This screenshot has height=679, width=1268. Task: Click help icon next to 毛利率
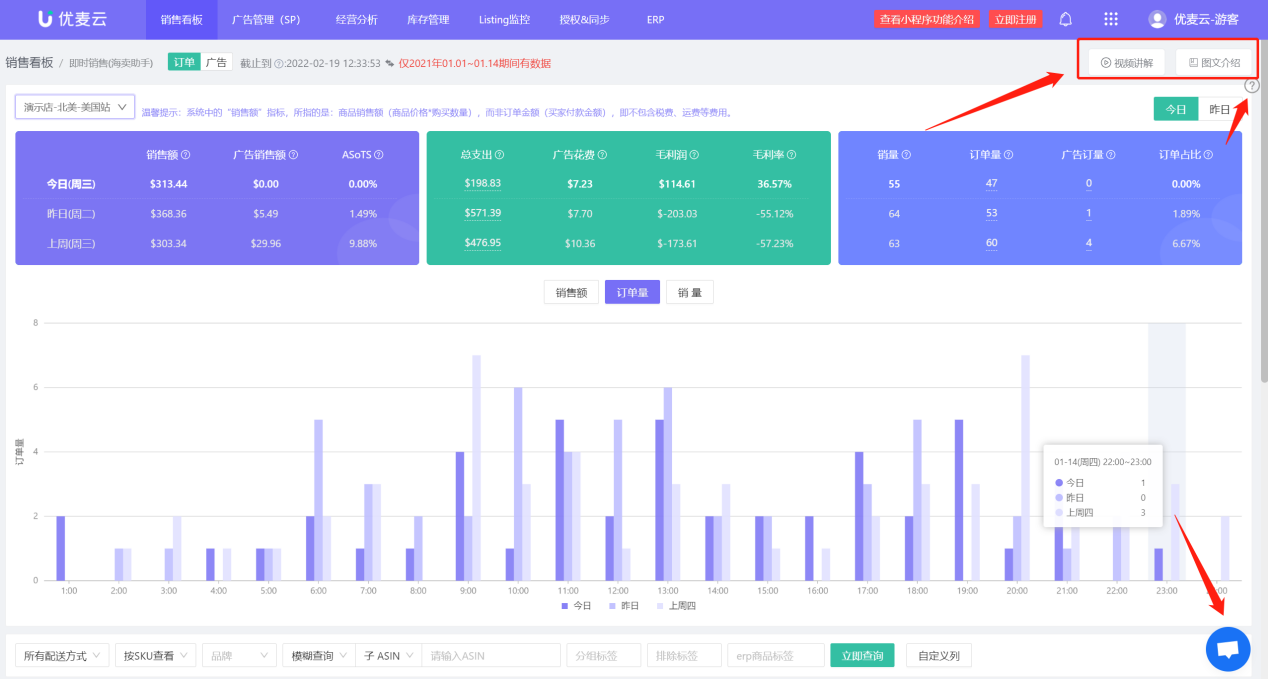tap(791, 155)
